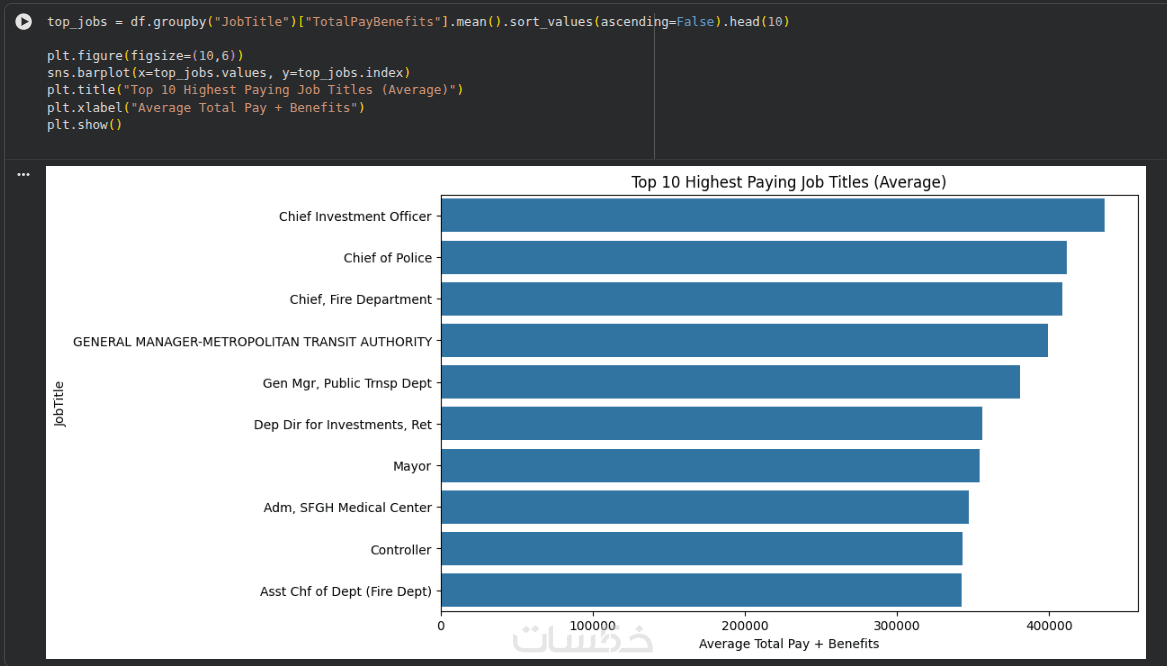The height and width of the screenshot is (666, 1167).
Task: Open the cell output options menu
Action: tap(23, 175)
